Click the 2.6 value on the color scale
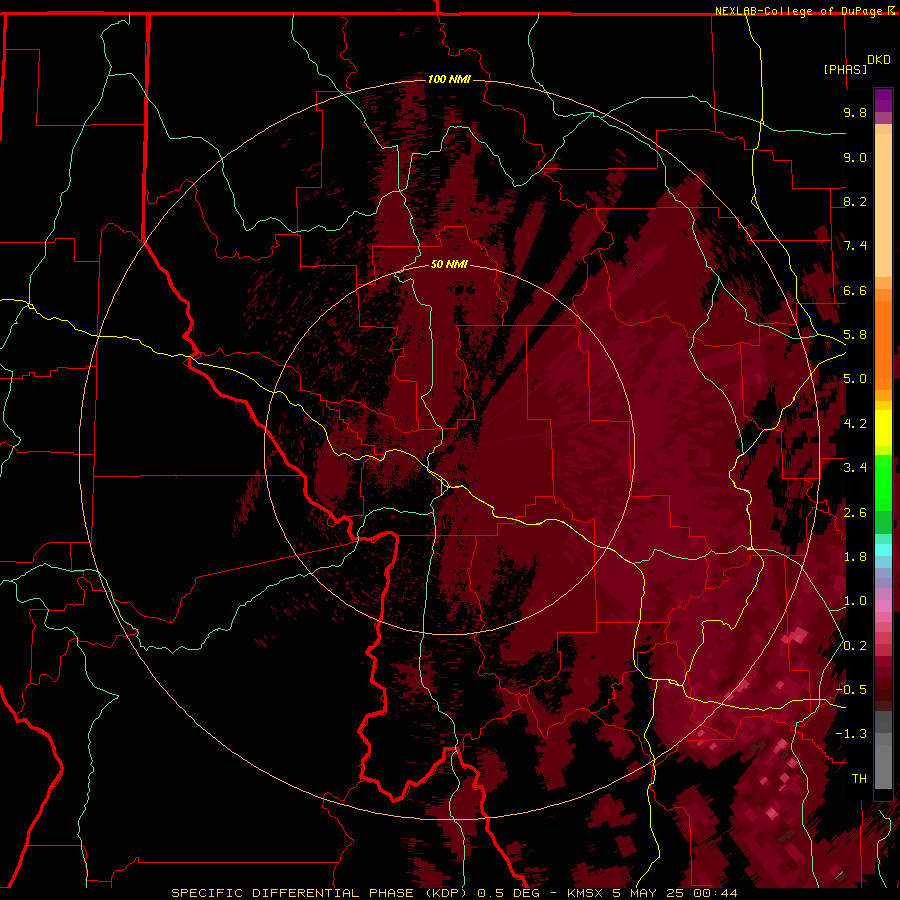Image resolution: width=900 pixels, height=900 pixels. tap(855, 513)
